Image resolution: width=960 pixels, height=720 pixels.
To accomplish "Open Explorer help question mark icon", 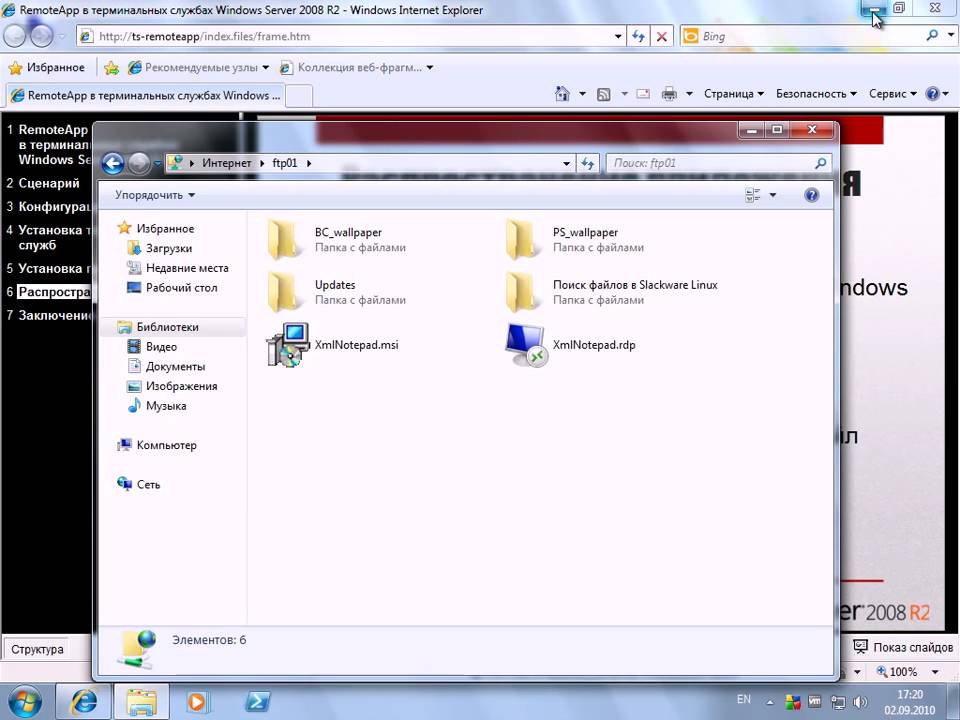I will [x=812, y=195].
